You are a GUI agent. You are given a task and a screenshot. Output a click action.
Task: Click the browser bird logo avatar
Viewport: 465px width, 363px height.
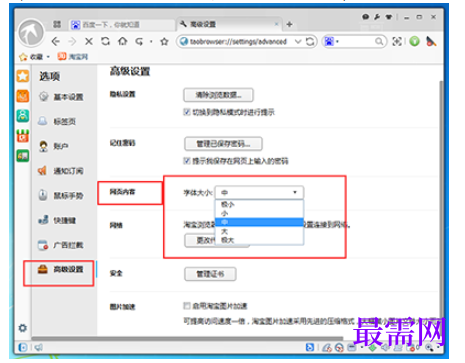(31, 33)
